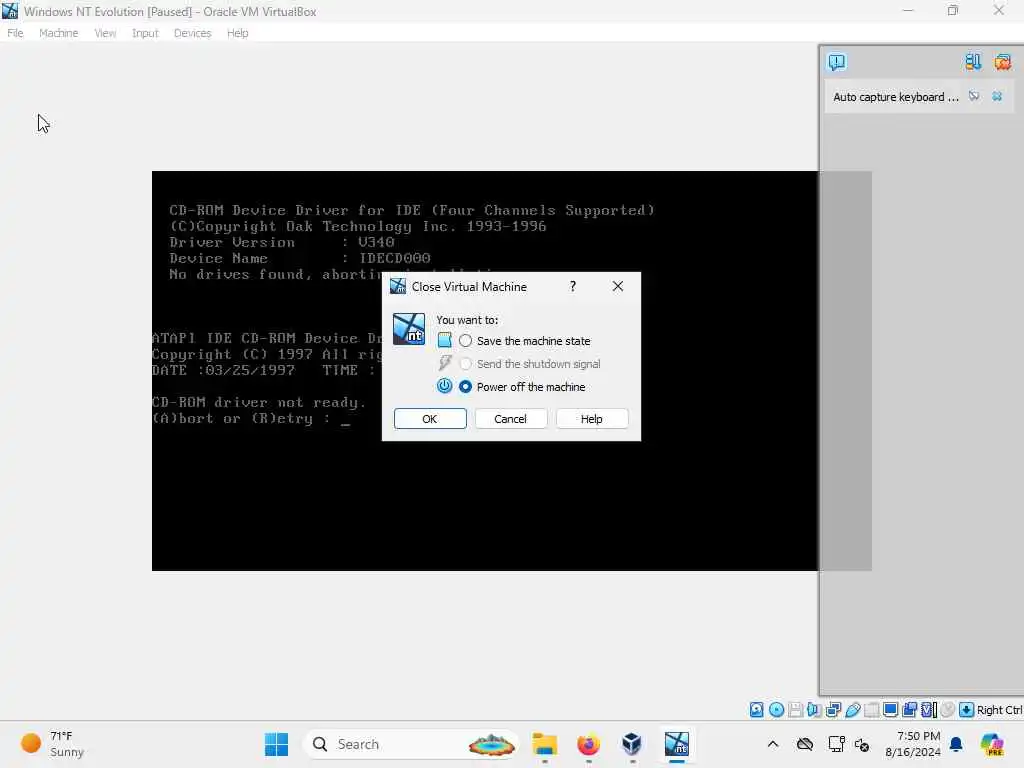Dismiss the Auto capture keyboard notification

pos(997,97)
